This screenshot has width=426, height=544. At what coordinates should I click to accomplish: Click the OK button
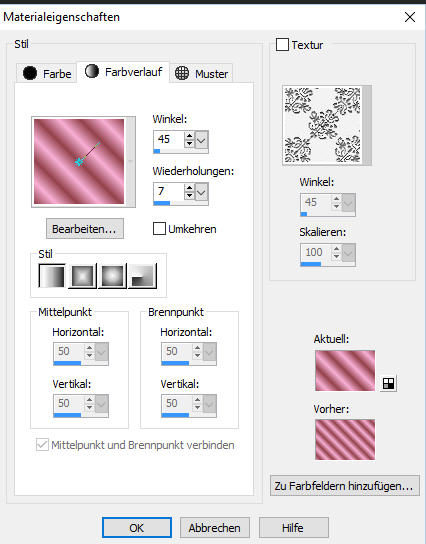click(x=137, y=528)
